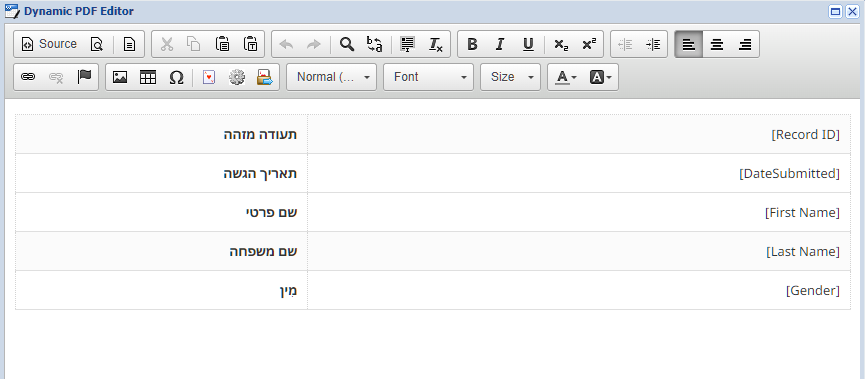This screenshot has width=865, height=379.
Task: Insert an image
Action: click(120, 77)
